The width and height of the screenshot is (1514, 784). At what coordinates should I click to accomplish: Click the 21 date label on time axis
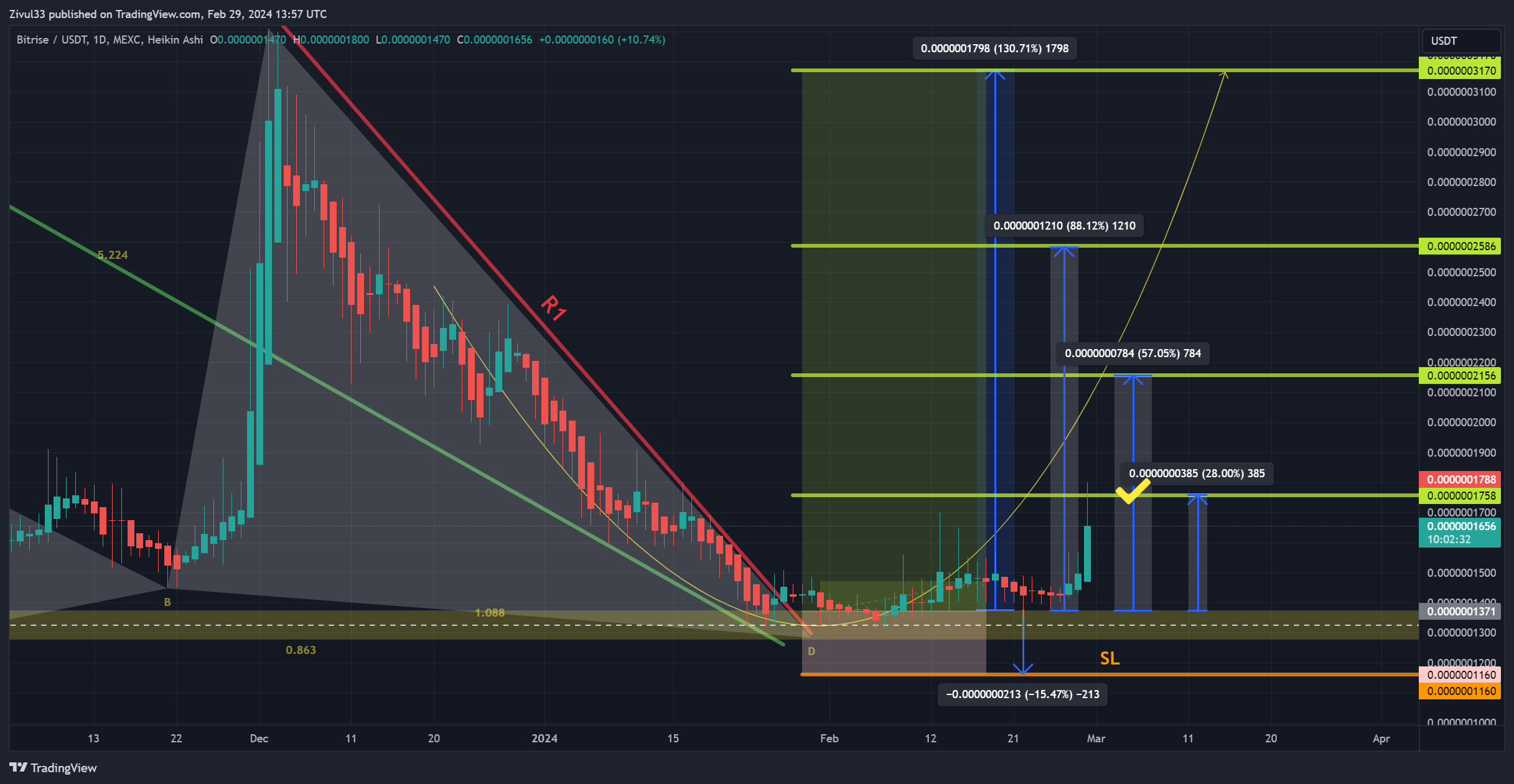pyautogui.click(x=1013, y=739)
